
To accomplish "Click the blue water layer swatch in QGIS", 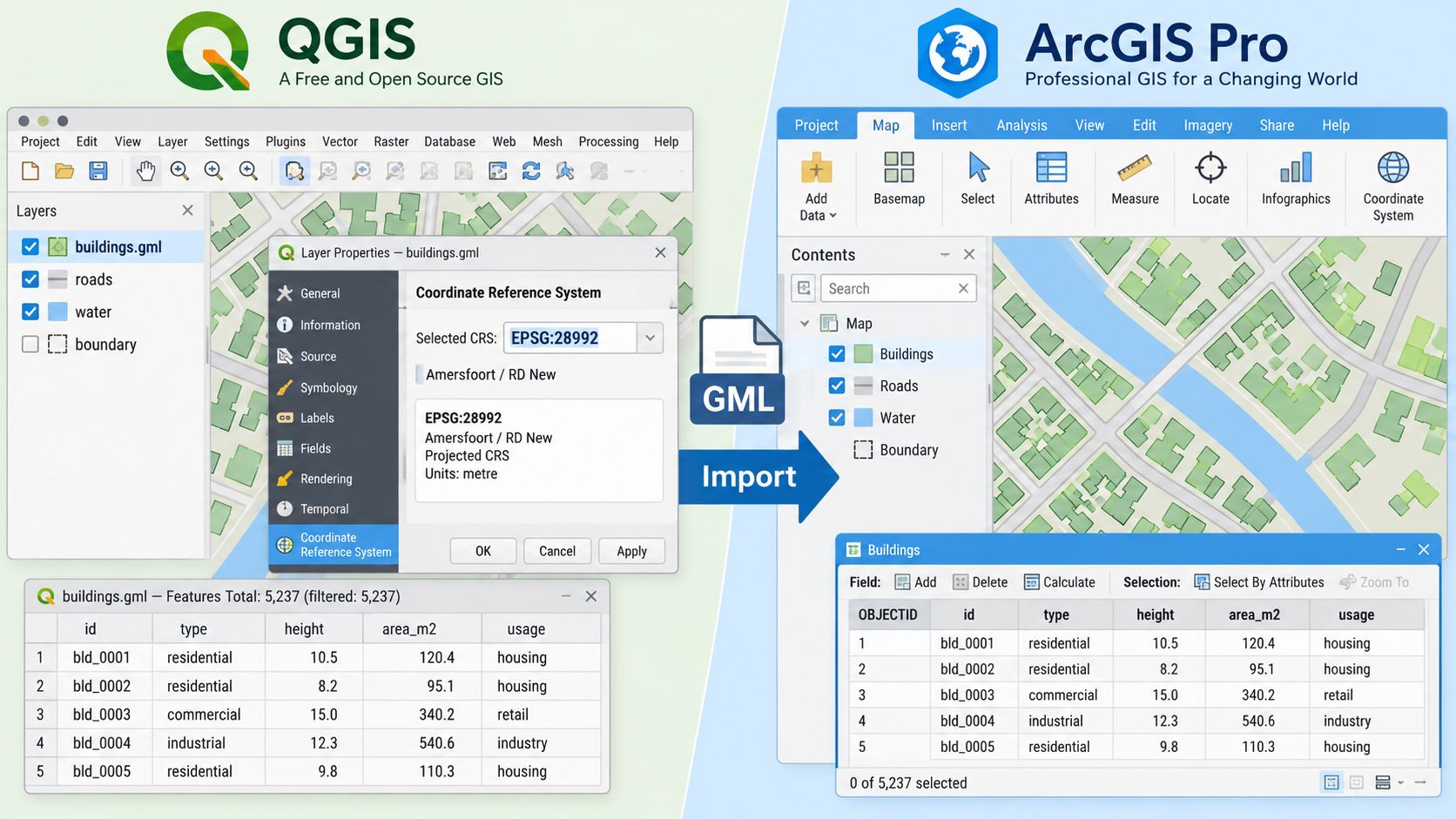I will 57,312.
